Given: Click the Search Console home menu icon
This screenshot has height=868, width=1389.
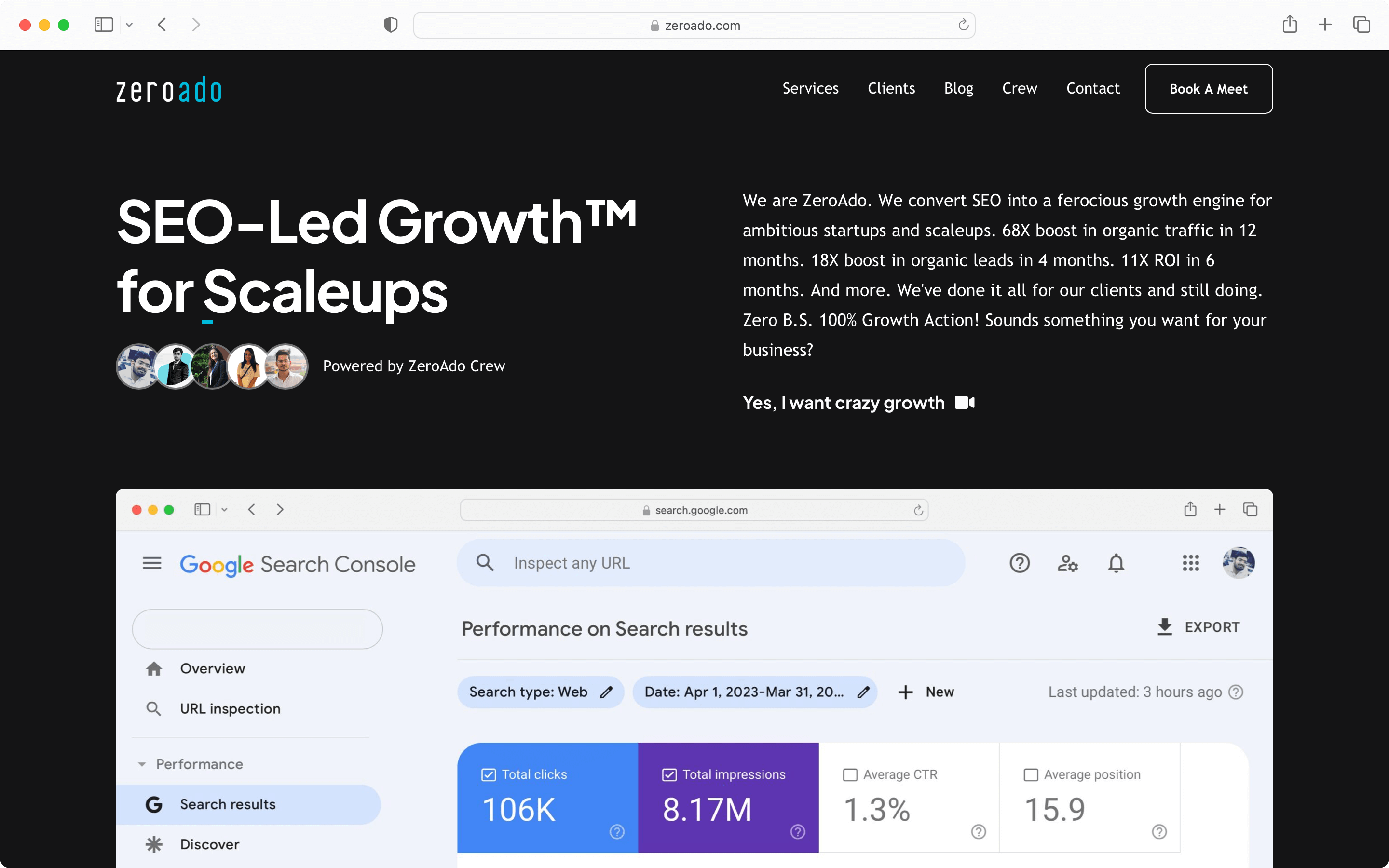Looking at the screenshot, I should point(152,563).
